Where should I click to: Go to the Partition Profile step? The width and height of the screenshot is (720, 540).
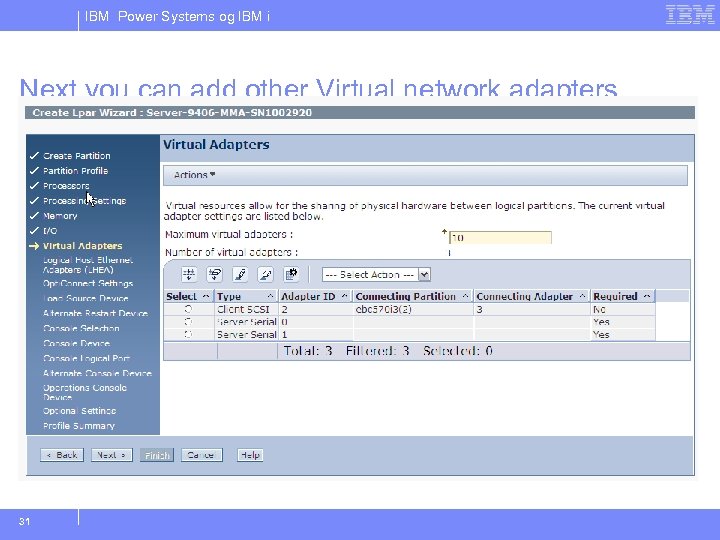point(76,171)
